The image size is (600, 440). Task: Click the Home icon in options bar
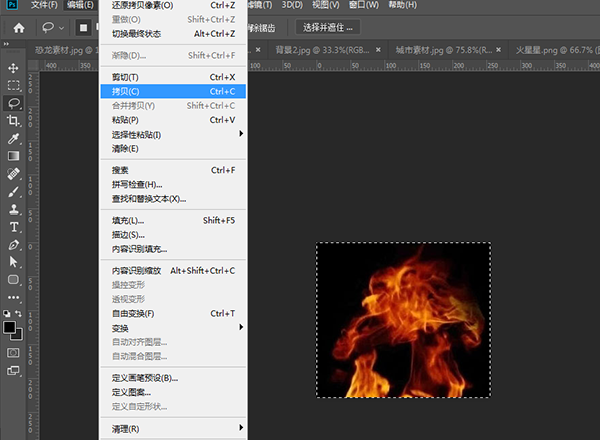pyautogui.click(x=18, y=27)
